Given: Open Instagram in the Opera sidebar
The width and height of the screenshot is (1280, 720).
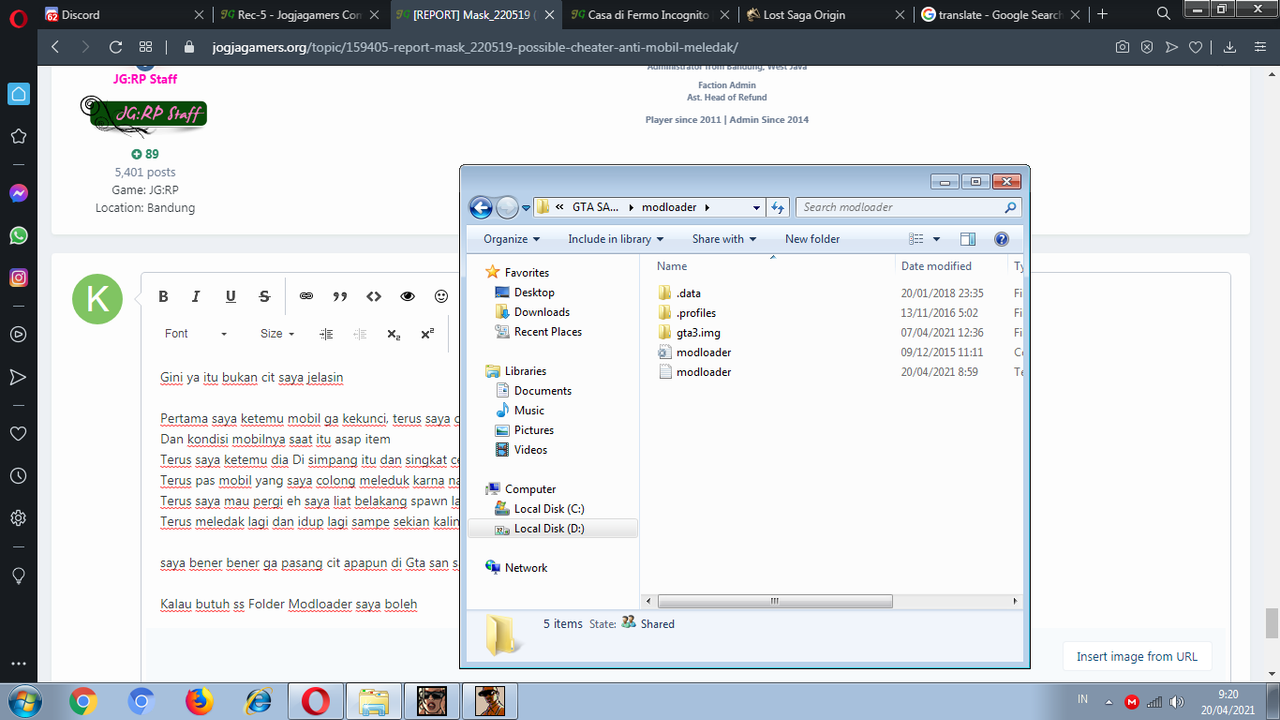Looking at the screenshot, I should (x=18, y=277).
